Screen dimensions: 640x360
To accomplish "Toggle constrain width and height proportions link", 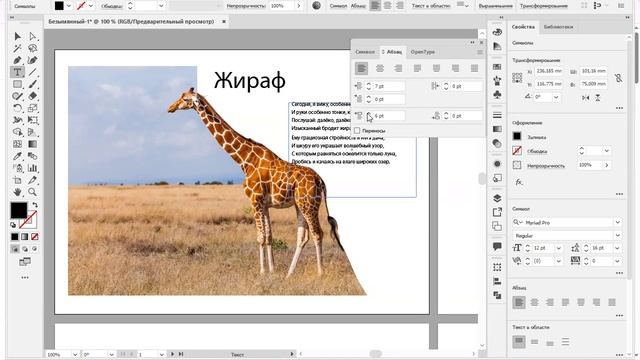I will point(619,78).
